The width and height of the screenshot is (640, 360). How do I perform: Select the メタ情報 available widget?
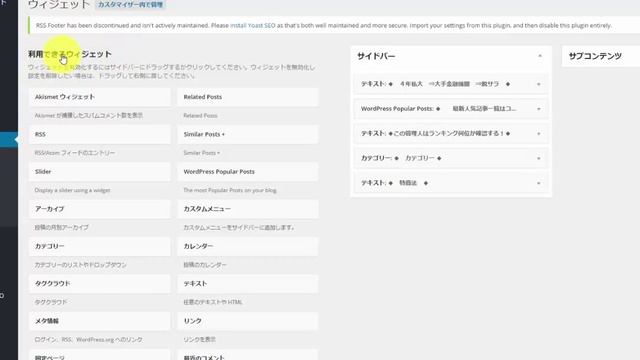100,321
